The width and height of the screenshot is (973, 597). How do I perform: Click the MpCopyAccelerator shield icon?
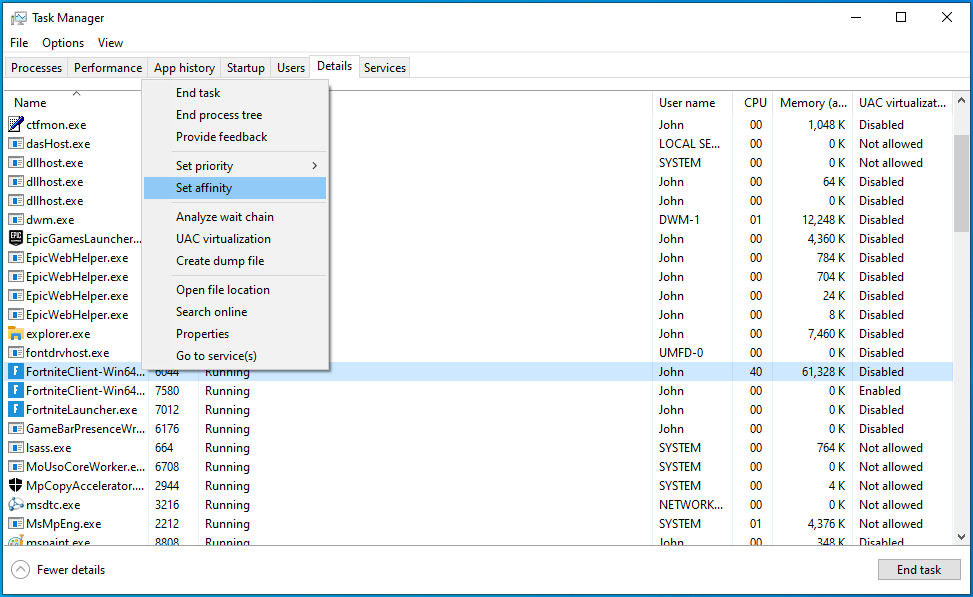tap(16, 485)
